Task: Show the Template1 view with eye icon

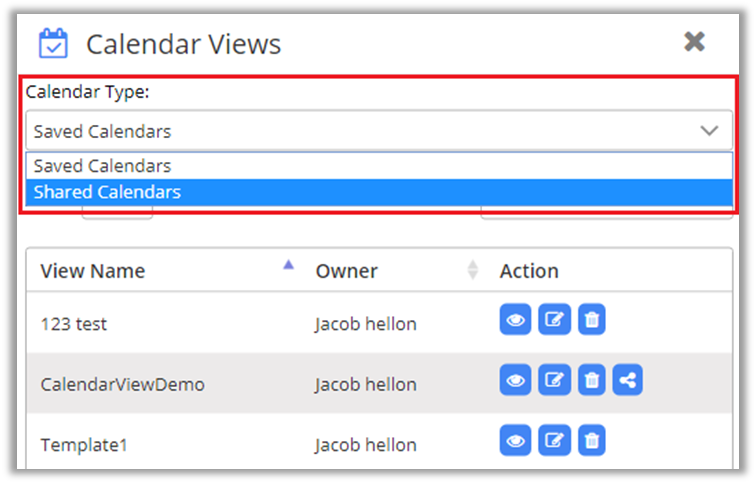Action: [x=515, y=440]
